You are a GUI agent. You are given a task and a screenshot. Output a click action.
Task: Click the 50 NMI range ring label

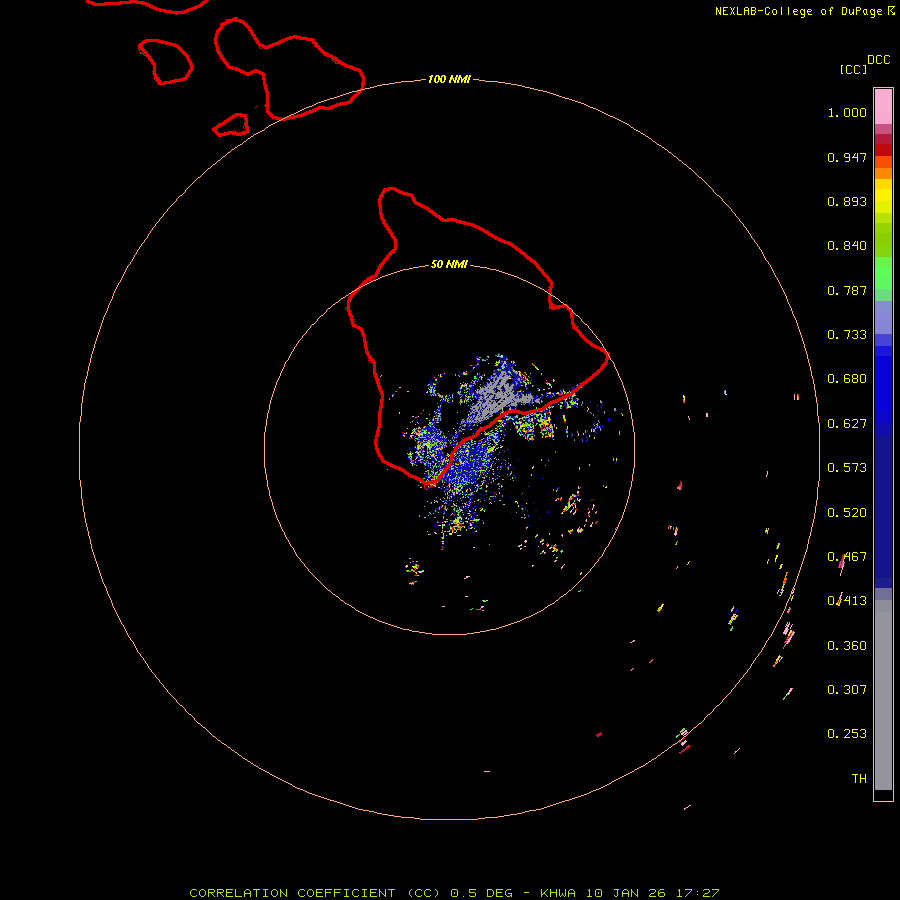point(449,264)
